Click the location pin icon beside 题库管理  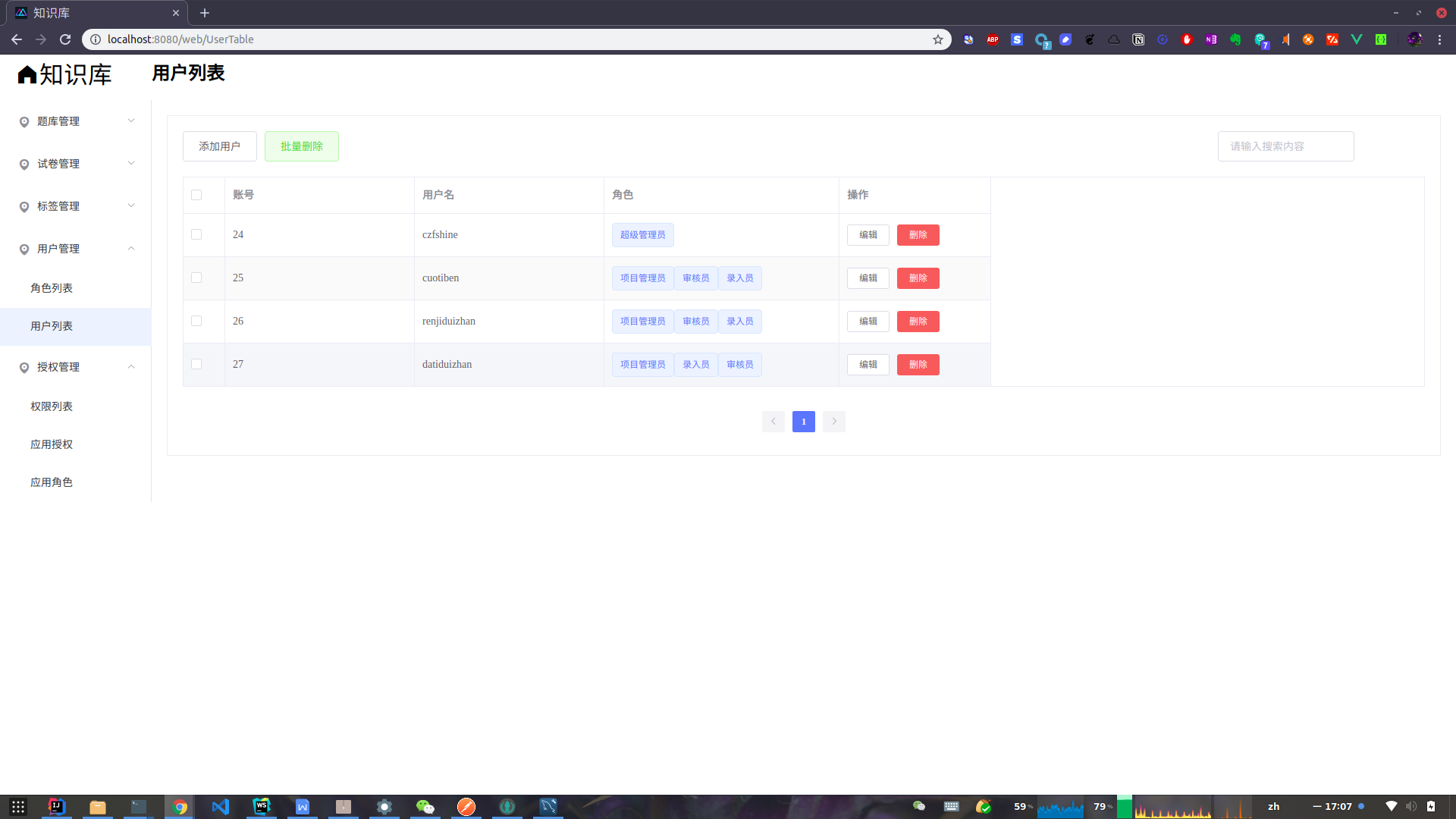click(24, 122)
